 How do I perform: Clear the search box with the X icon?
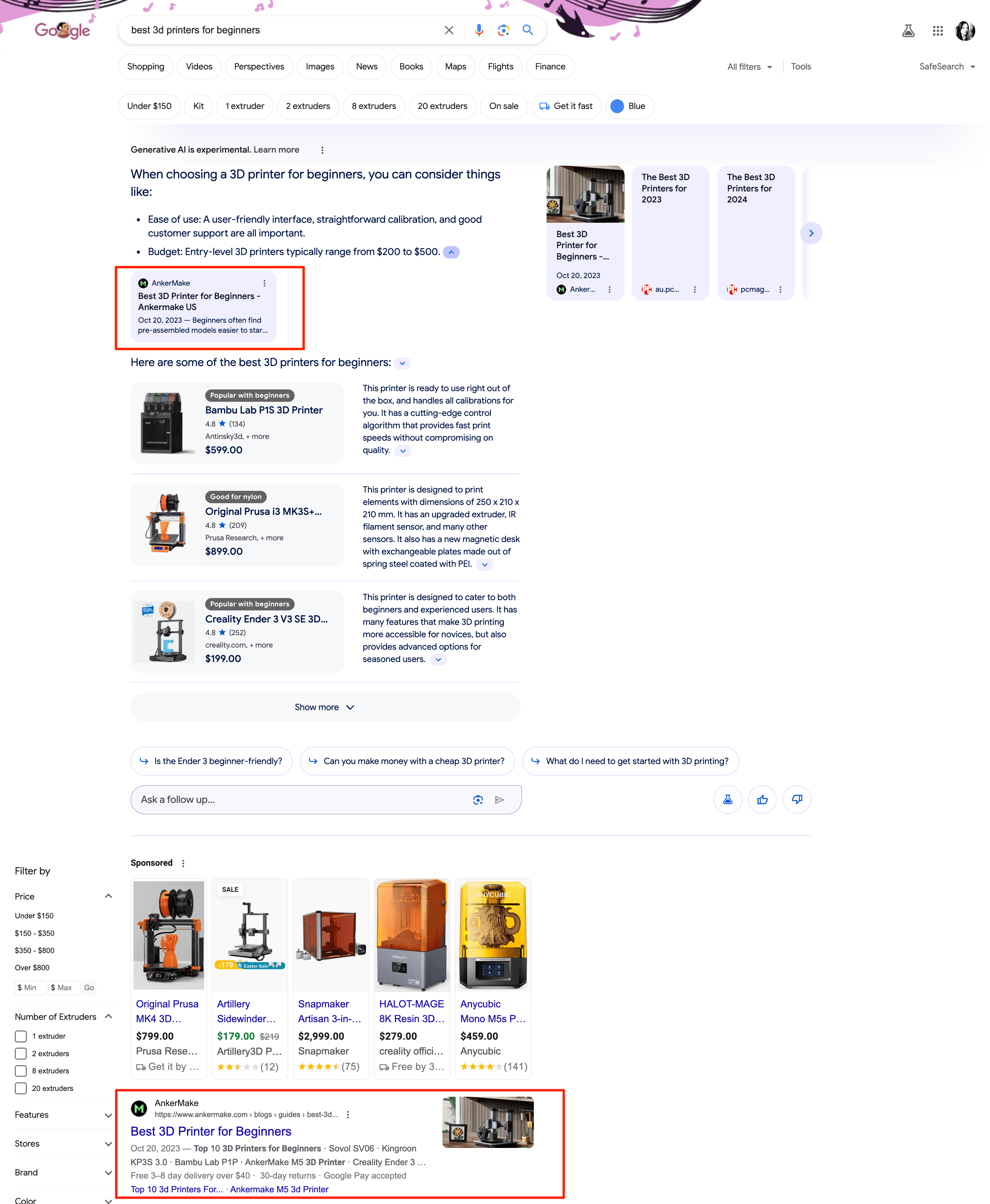pyautogui.click(x=449, y=30)
